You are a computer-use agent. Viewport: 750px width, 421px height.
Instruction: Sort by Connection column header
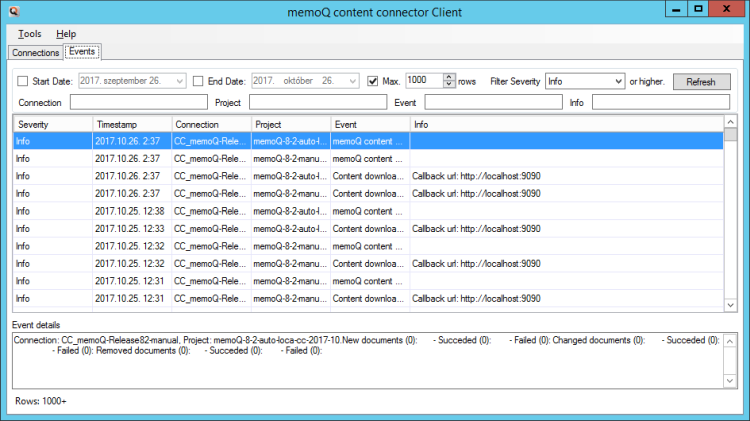211,124
